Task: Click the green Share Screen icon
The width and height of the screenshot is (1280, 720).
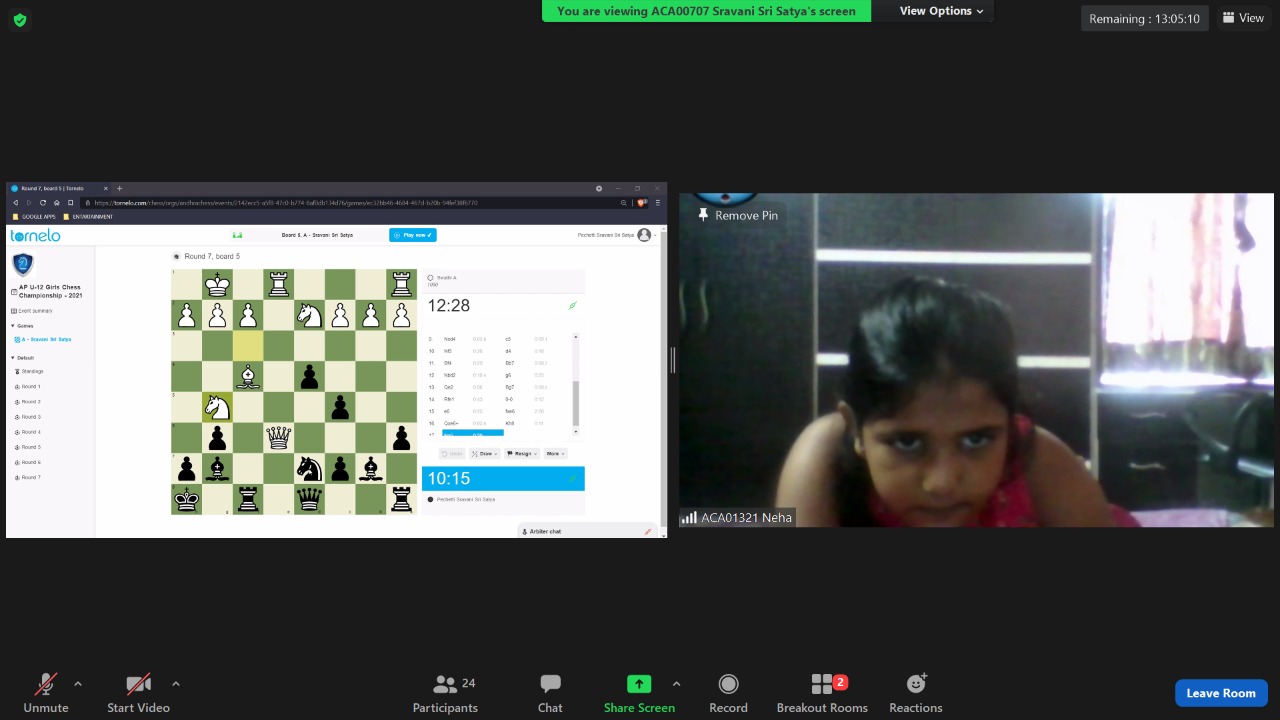Action: coord(638,684)
